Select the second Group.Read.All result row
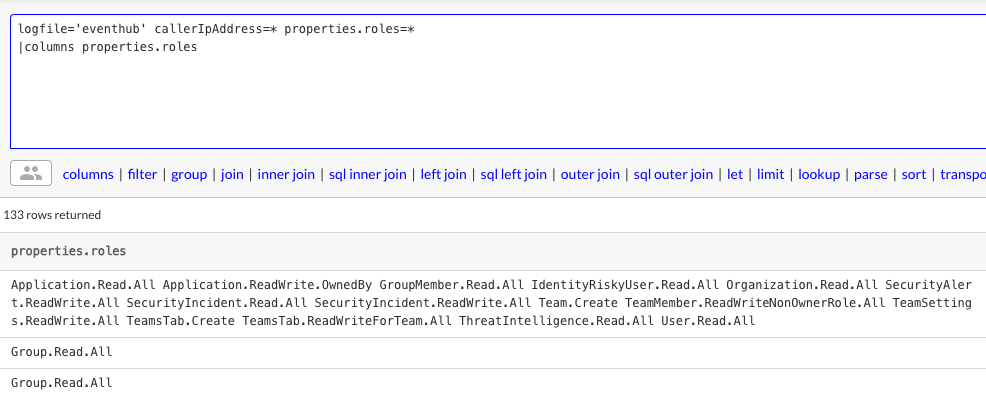The height and width of the screenshot is (398, 986). (x=493, y=383)
